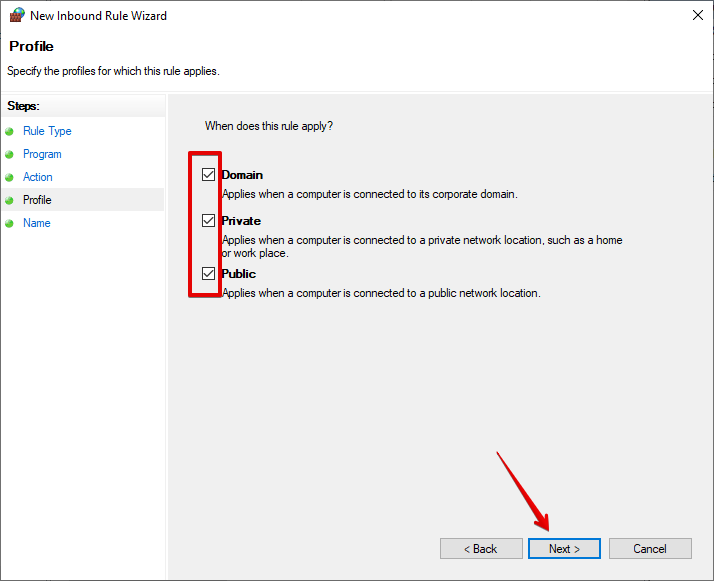Jump to the Action step
Viewport: 714px width, 581px height.
tap(38, 177)
